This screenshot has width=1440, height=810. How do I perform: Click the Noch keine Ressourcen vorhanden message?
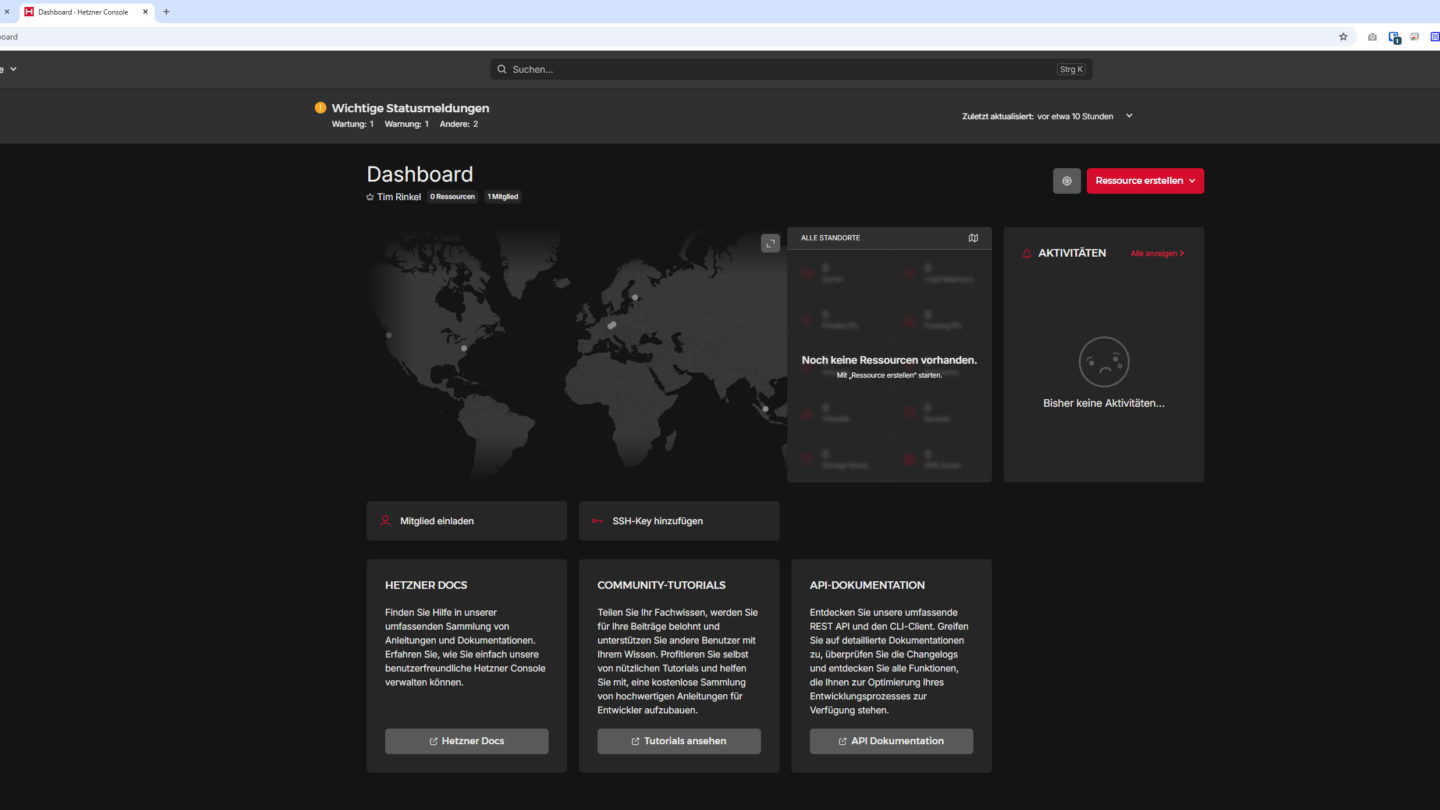[x=889, y=360]
